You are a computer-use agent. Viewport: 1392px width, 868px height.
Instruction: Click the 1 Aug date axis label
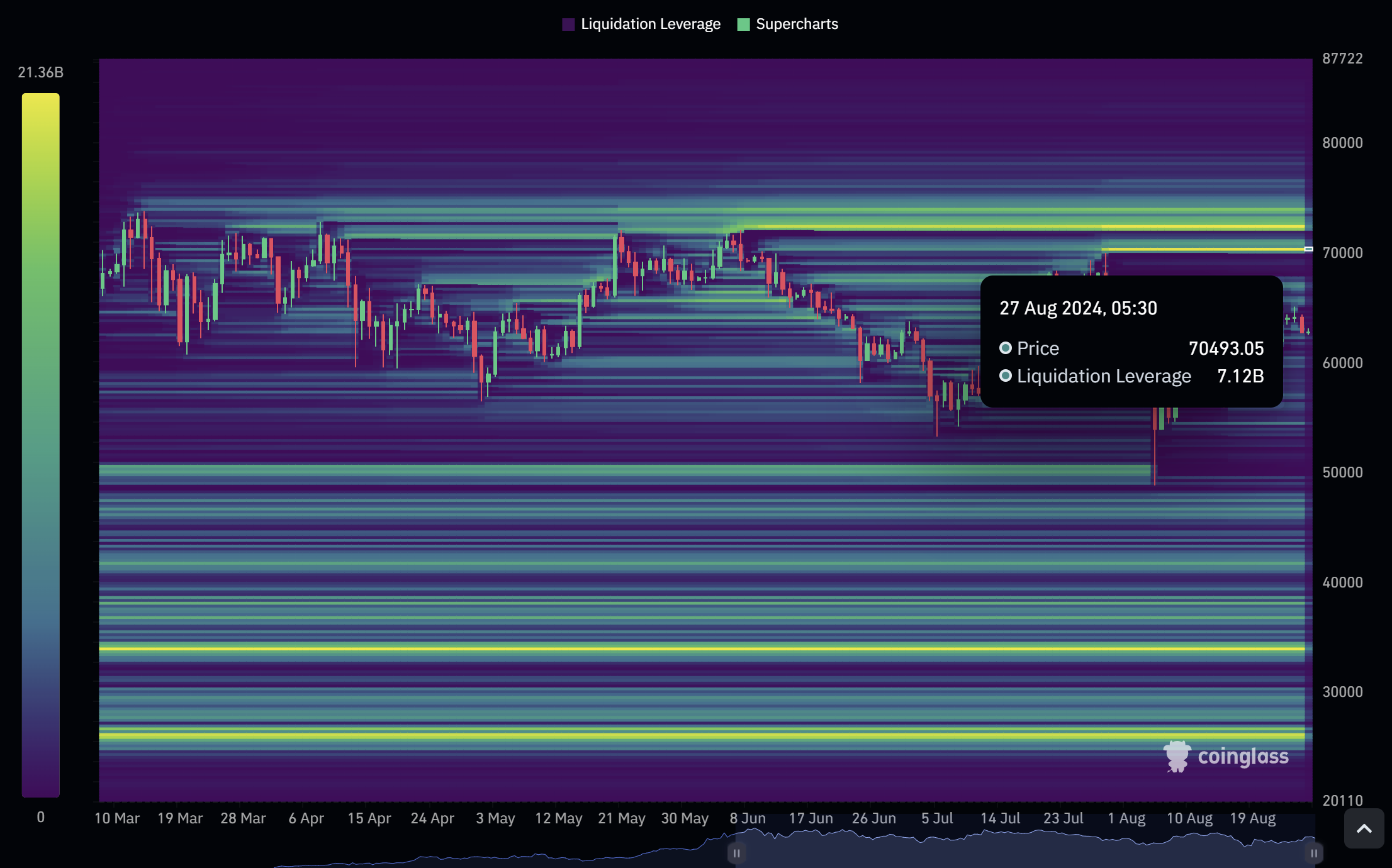1126,818
